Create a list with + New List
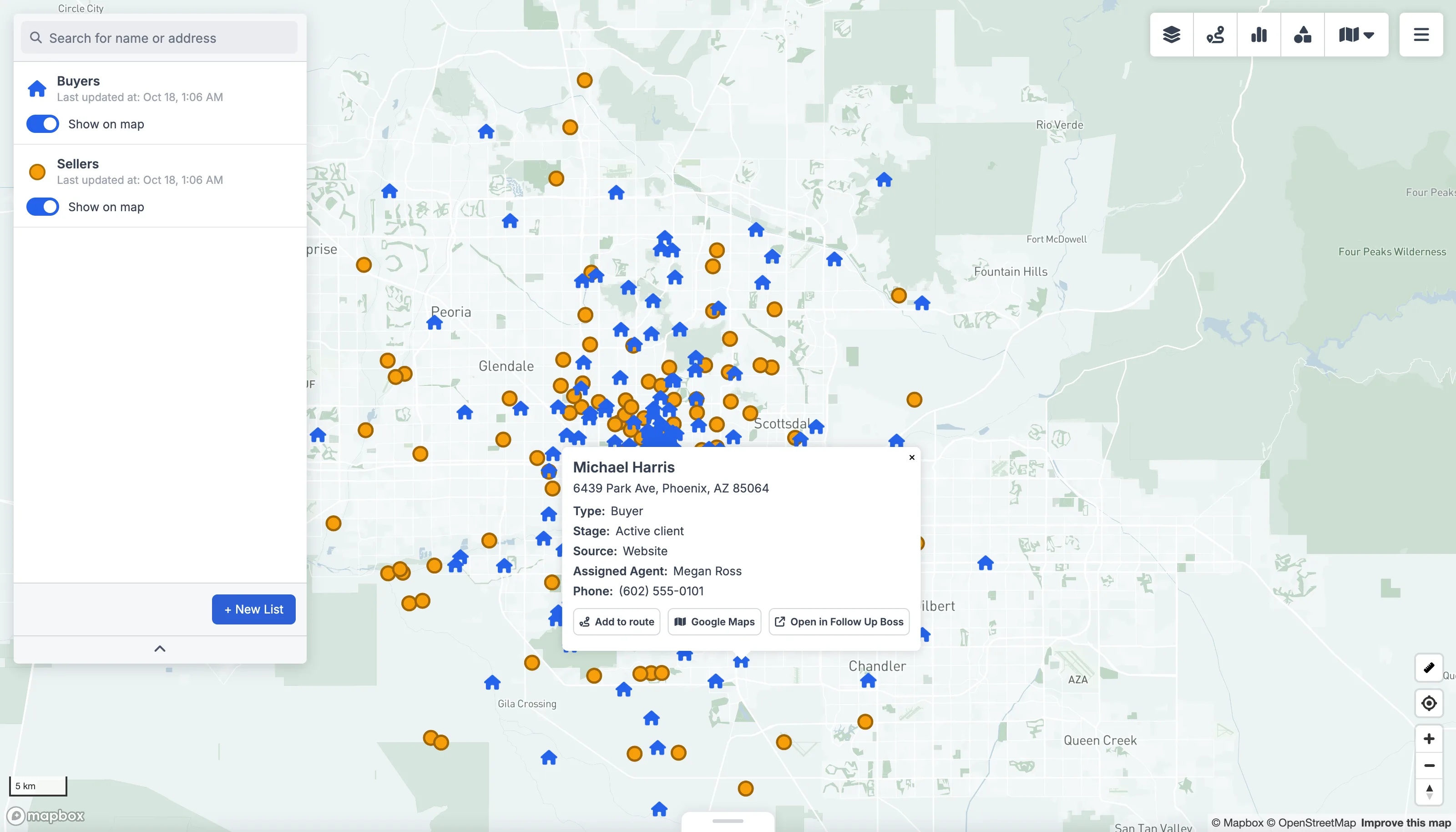The height and width of the screenshot is (832, 1456). 253,609
